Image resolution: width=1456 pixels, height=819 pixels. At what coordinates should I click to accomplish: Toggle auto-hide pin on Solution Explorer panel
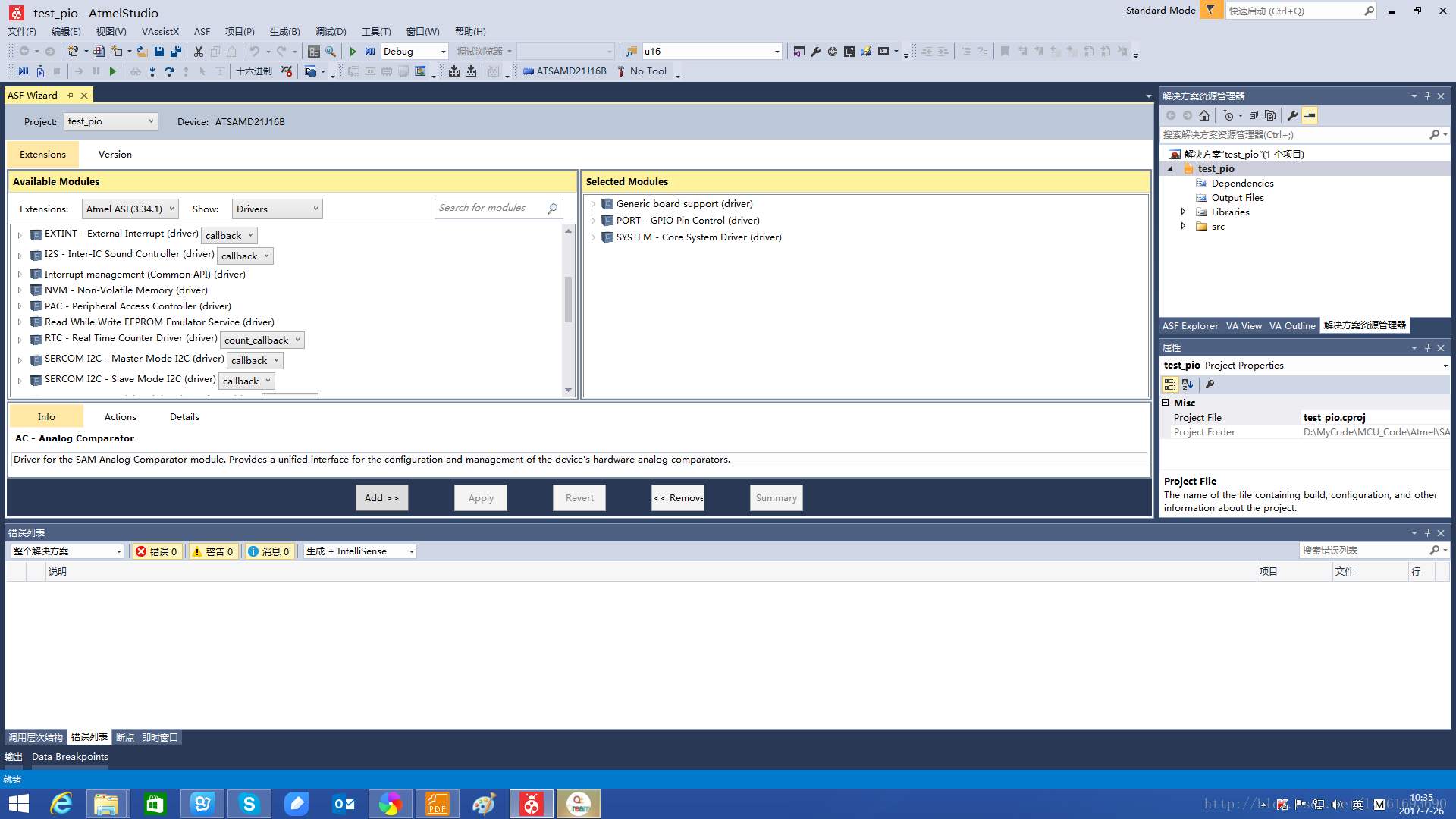click(1427, 96)
